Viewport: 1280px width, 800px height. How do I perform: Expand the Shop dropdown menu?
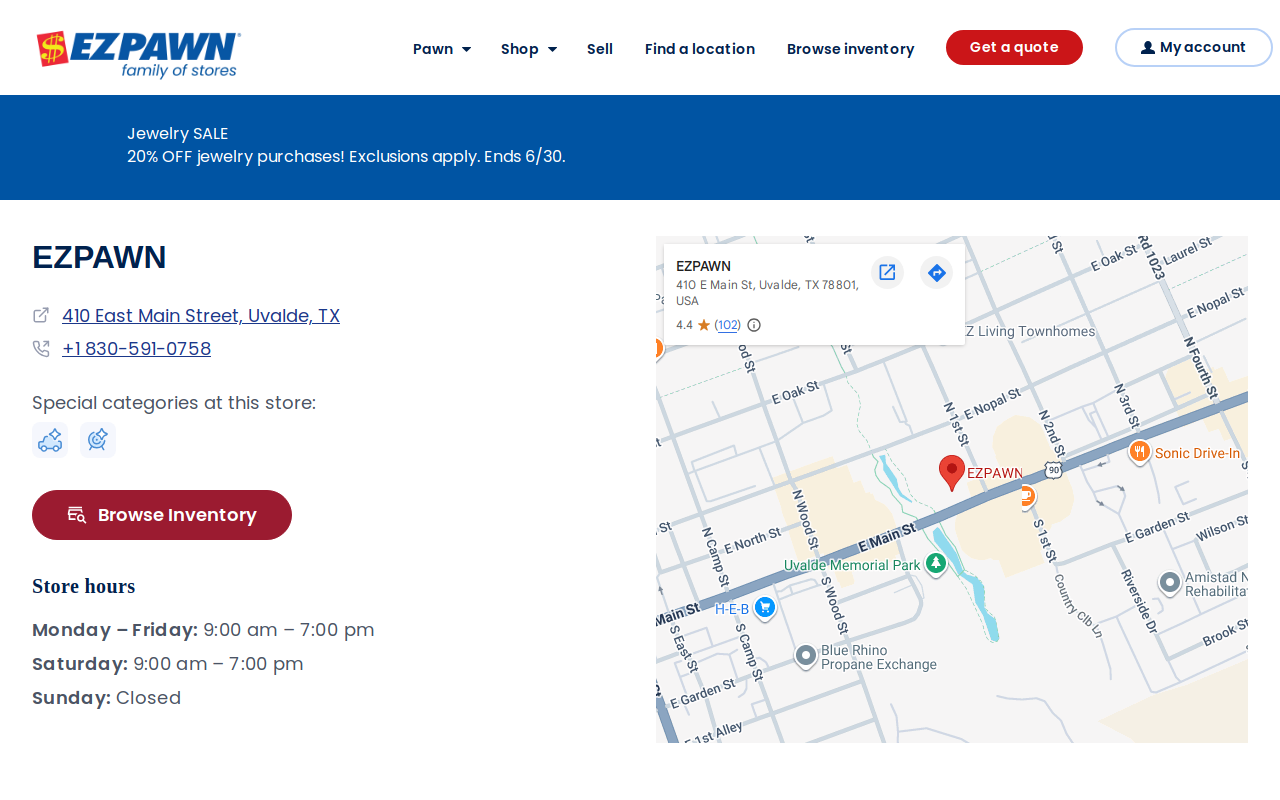pos(528,49)
